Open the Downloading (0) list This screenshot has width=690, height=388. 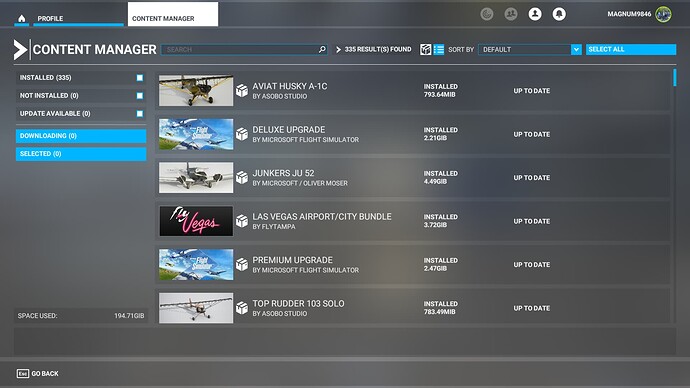point(81,136)
